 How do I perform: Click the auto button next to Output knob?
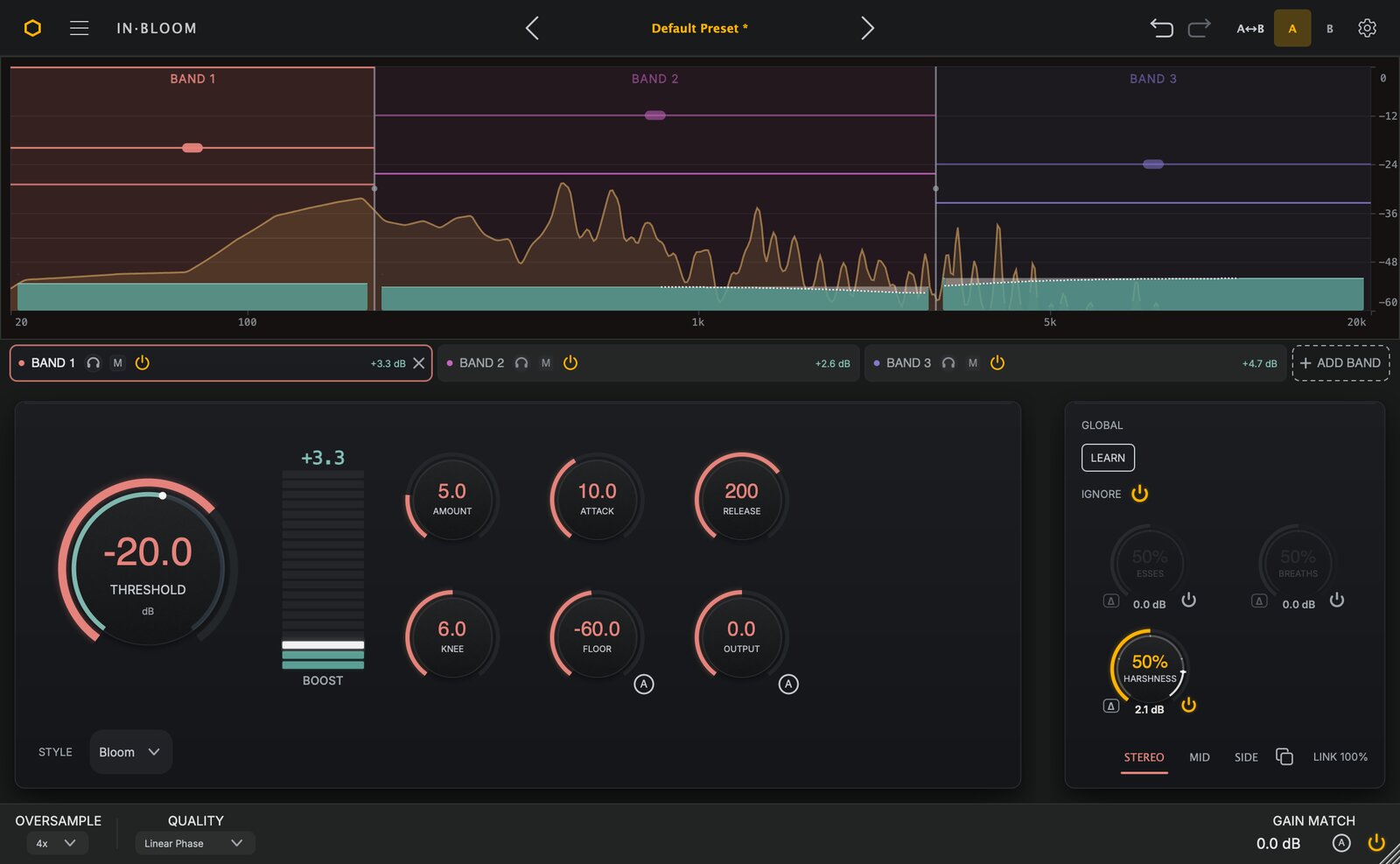coord(788,685)
